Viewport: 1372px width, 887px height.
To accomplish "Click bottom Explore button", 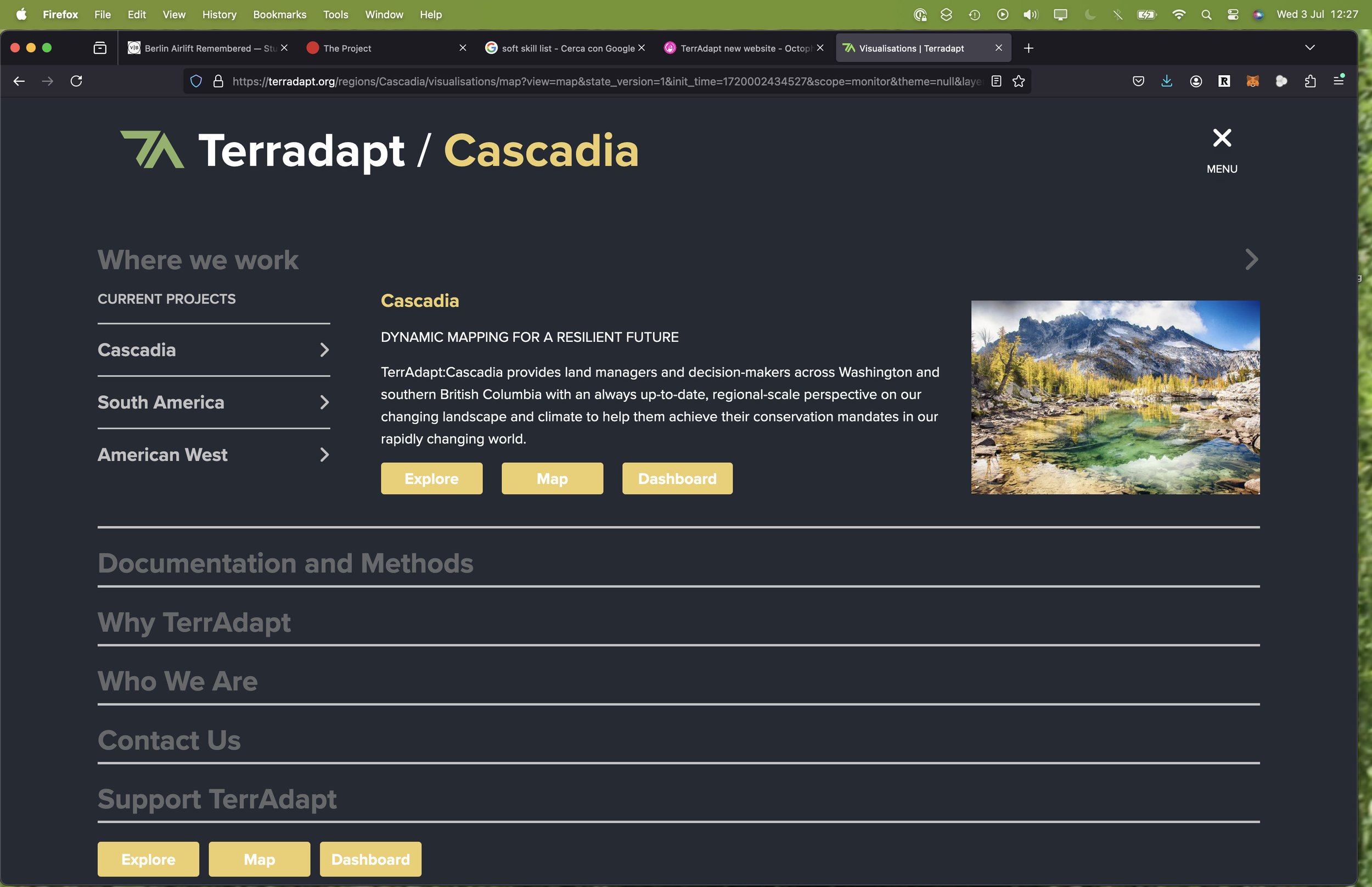I will (148, 860).
